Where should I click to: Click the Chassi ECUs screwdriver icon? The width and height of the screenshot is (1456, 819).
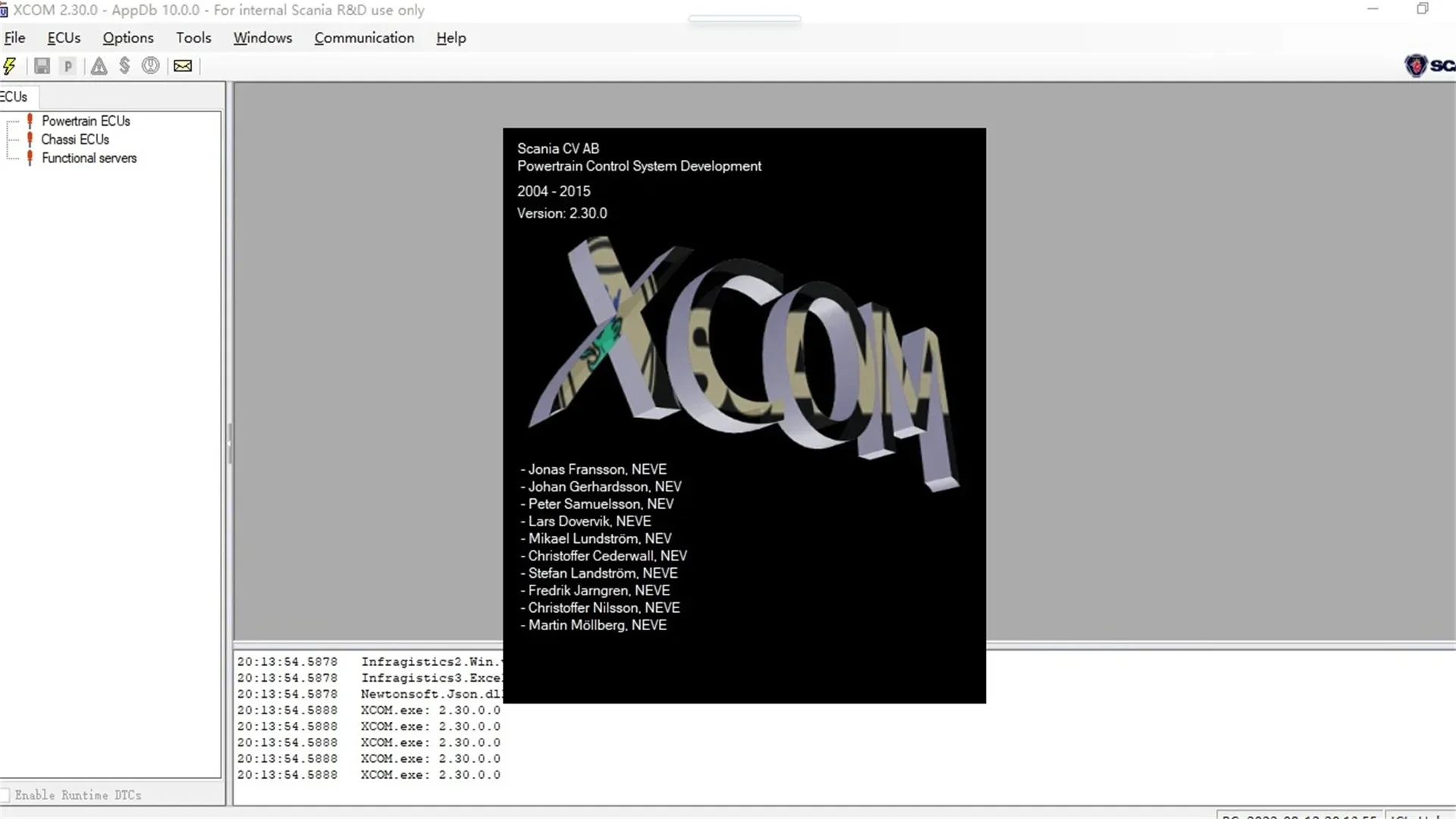tap(30, 140)
